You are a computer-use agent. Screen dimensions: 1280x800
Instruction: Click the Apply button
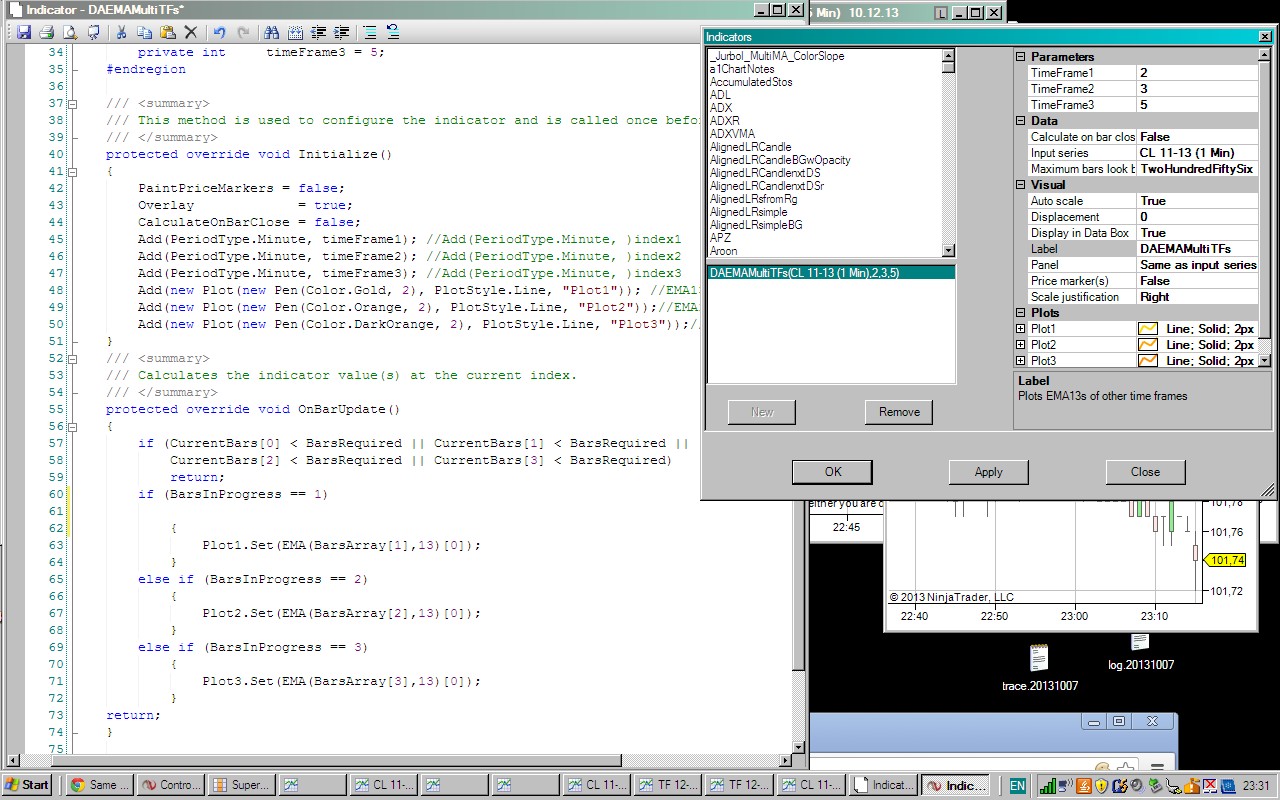(988, 472)
